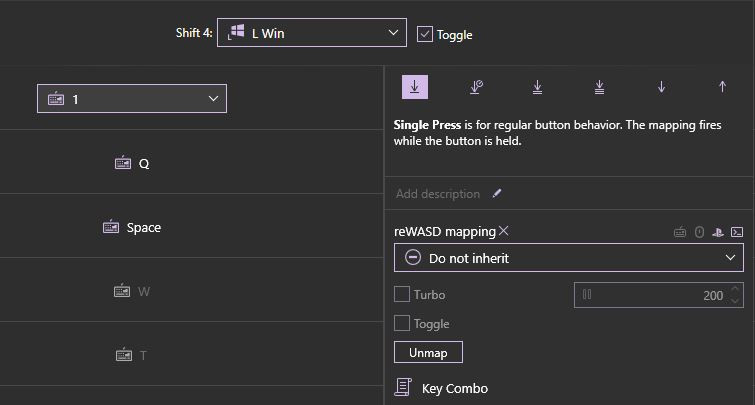755x405 pixels.
Task: Open the mouse mapping icon
Action: 699,232
